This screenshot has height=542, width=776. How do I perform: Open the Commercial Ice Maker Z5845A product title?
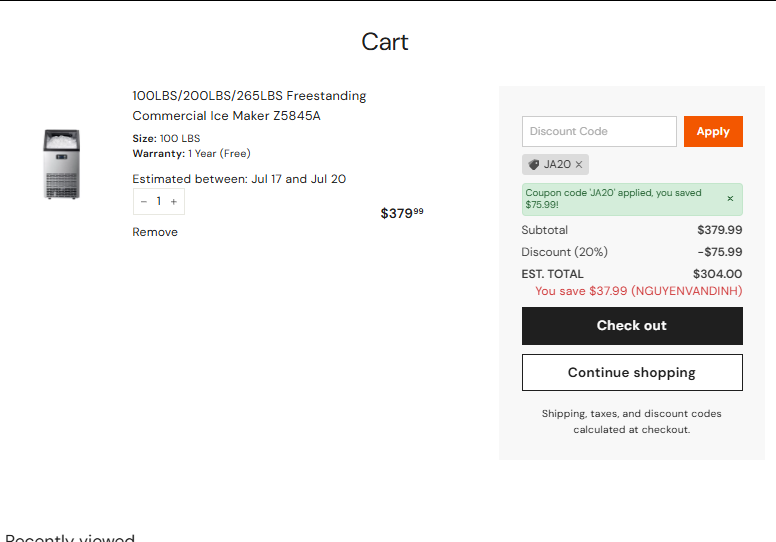click(249, 105)
